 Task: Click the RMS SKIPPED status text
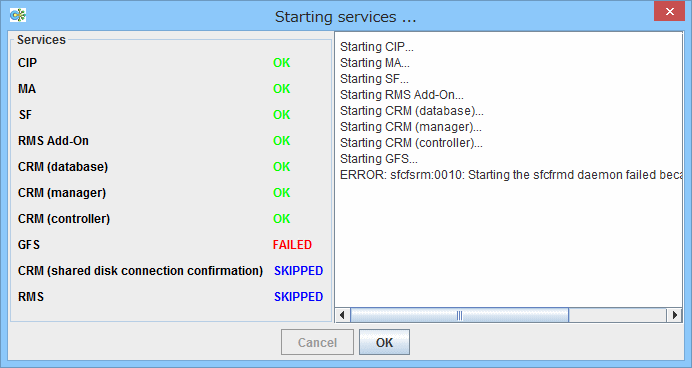(298, 297)
